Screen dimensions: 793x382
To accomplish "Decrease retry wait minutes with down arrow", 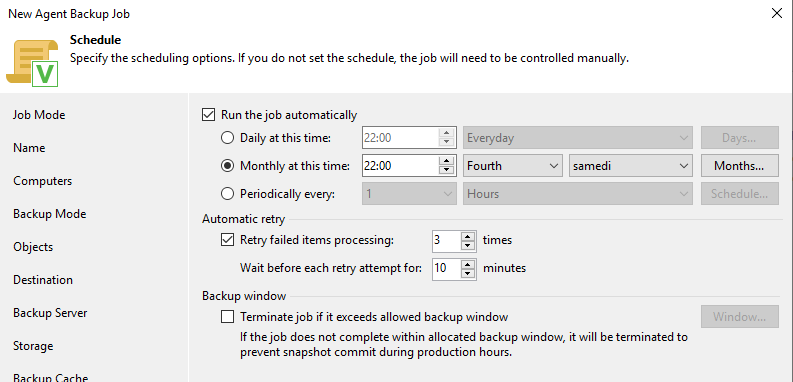I will point(468,274).
